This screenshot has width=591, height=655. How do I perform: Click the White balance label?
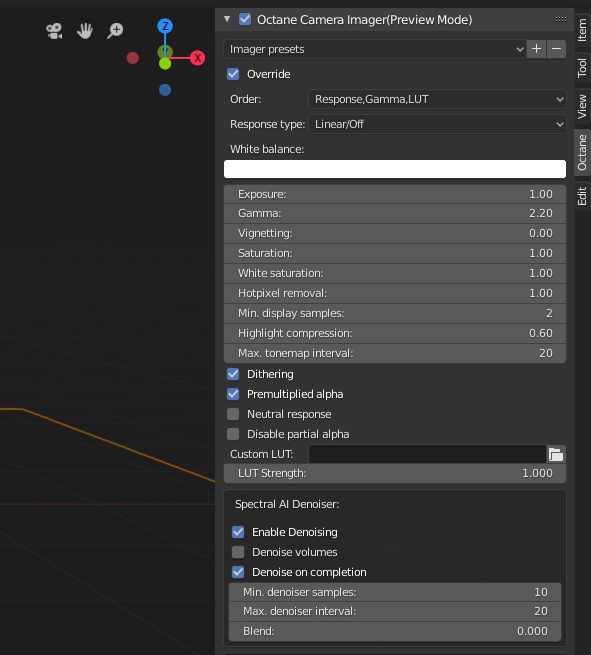(x=267, y=149)
